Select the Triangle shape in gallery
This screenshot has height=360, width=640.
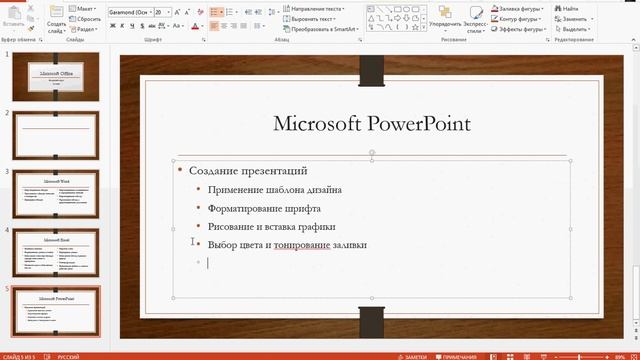tap(371, 18)
